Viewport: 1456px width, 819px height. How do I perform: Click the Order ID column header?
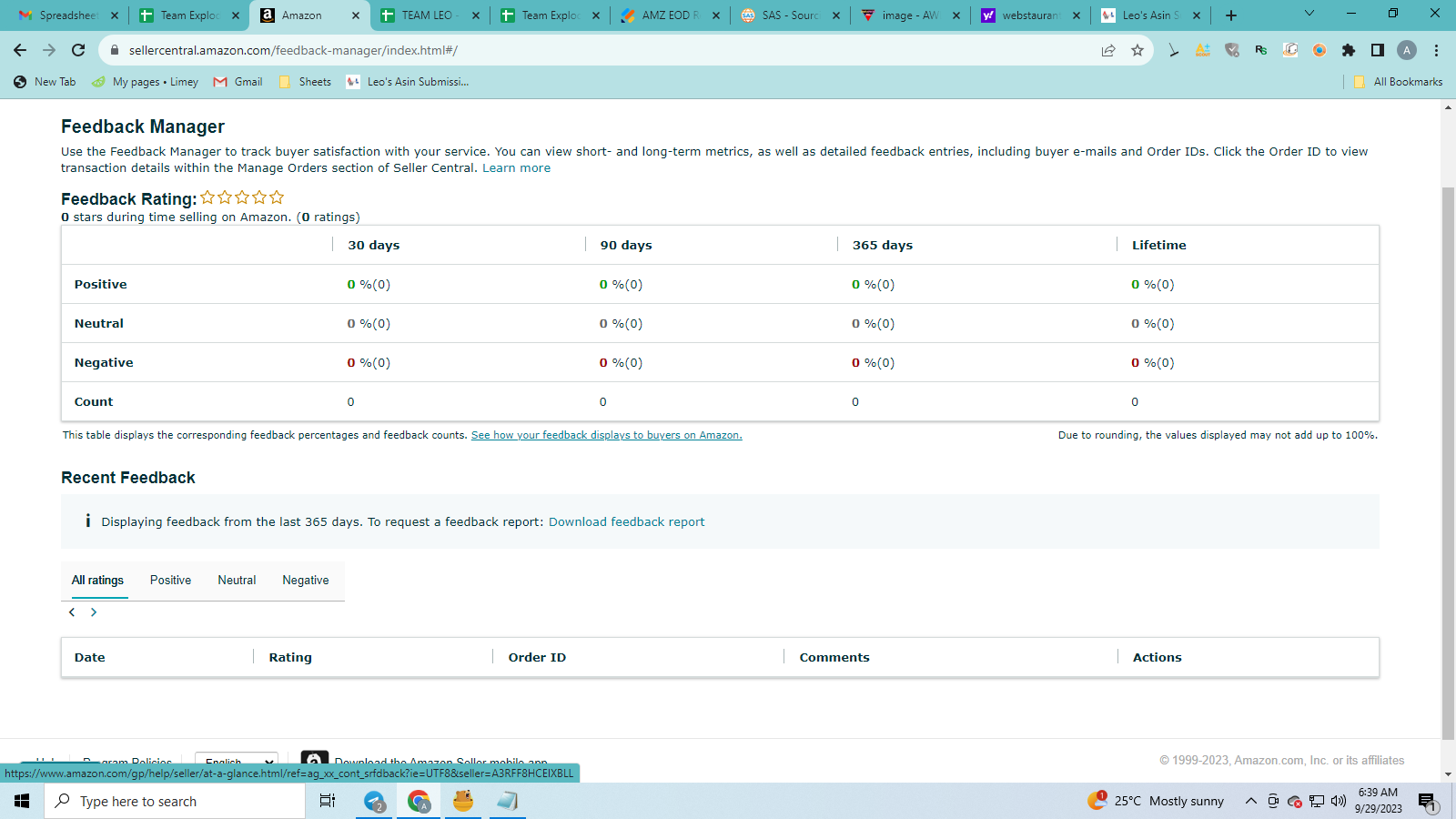click(537, 657)
